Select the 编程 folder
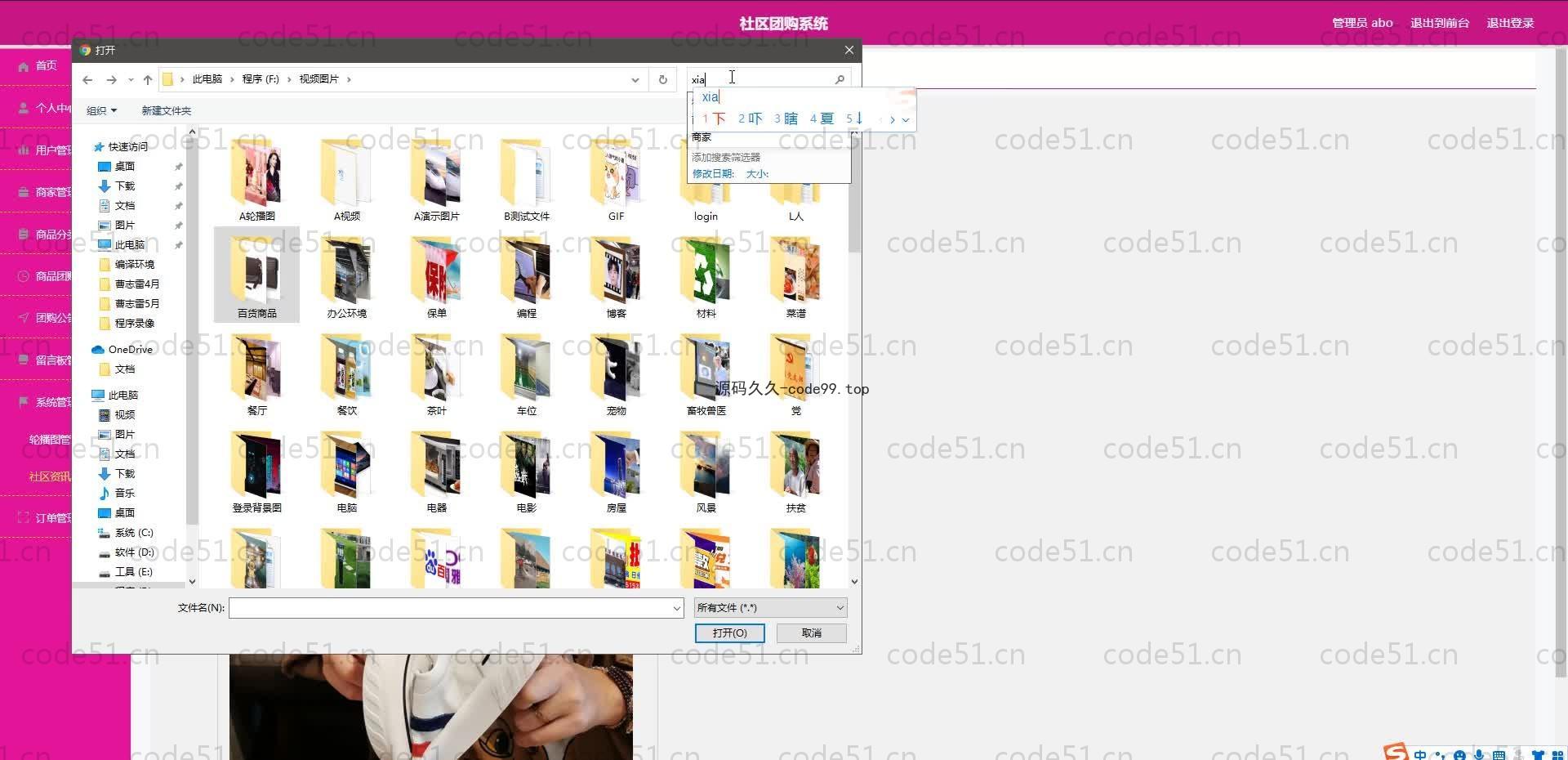 tap(526, 276)
